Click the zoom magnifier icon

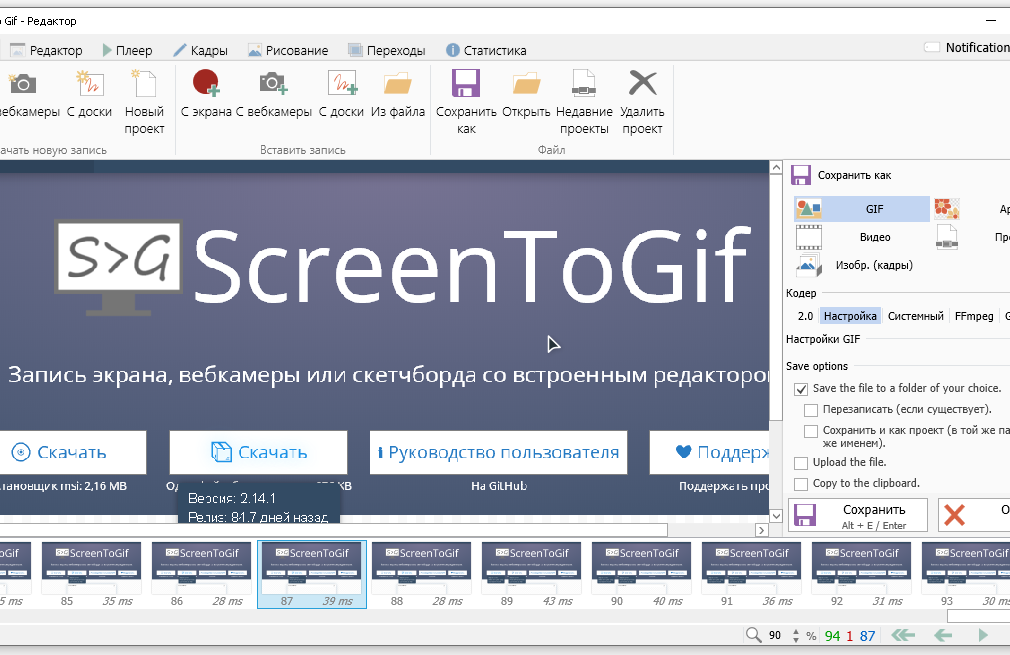click(x=753, y=635)
